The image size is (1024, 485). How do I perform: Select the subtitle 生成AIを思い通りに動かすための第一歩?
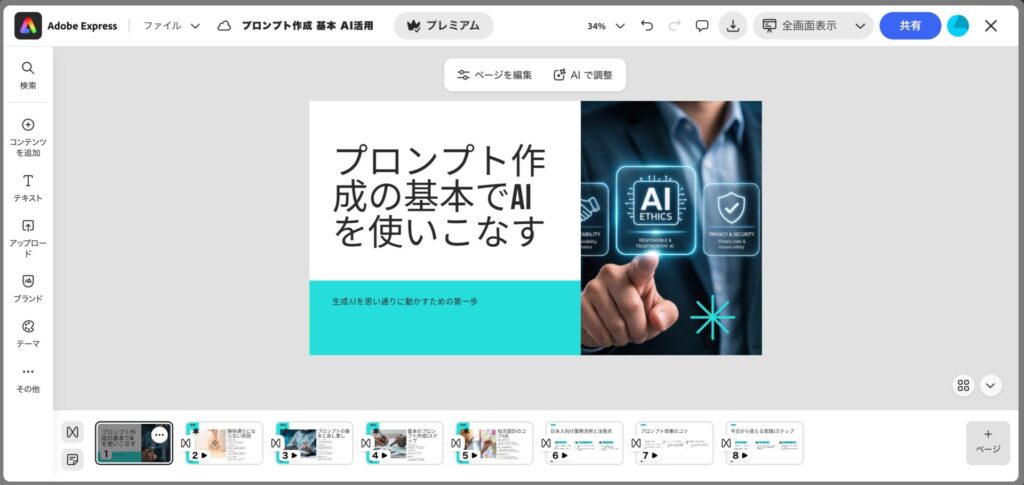[x=405, y=302]
